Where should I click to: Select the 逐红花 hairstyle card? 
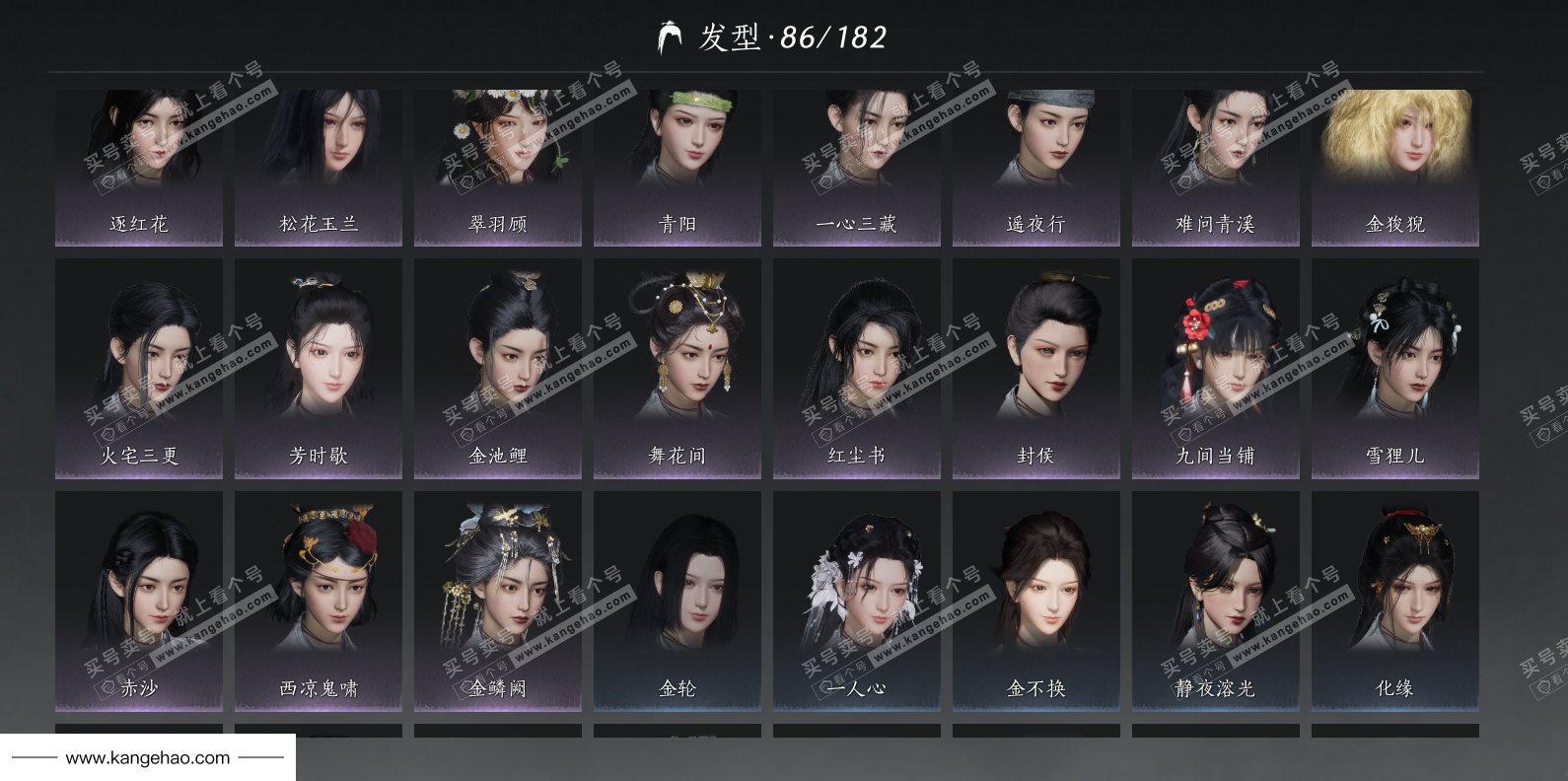(139, 168)
